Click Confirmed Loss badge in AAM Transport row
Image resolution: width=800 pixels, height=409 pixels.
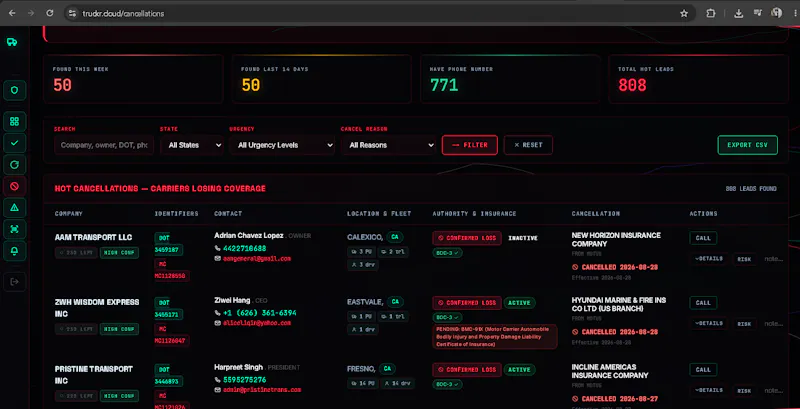coord(467,238)
